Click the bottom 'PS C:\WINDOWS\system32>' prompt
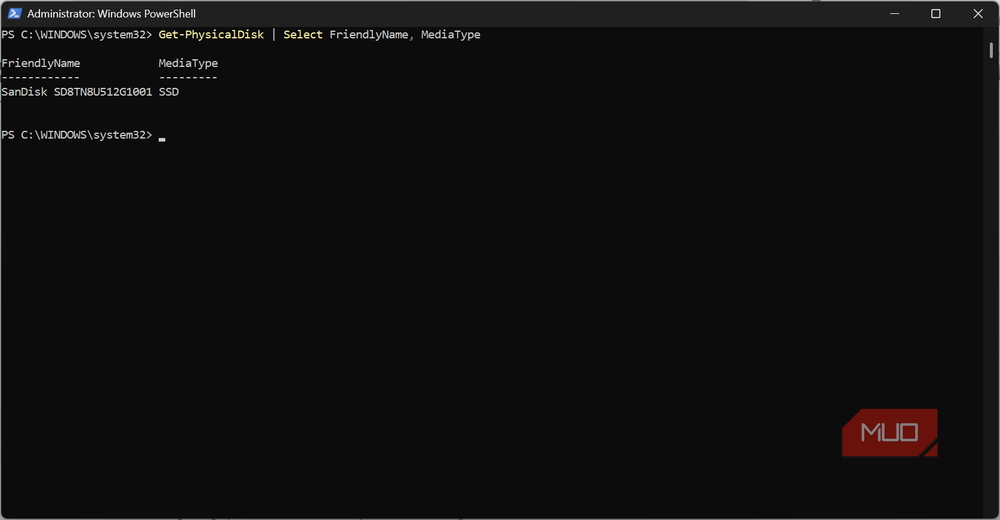Image resolution: width=1000 pixels, height=520 pixels. pyautogui.click(x=77, y=135)
